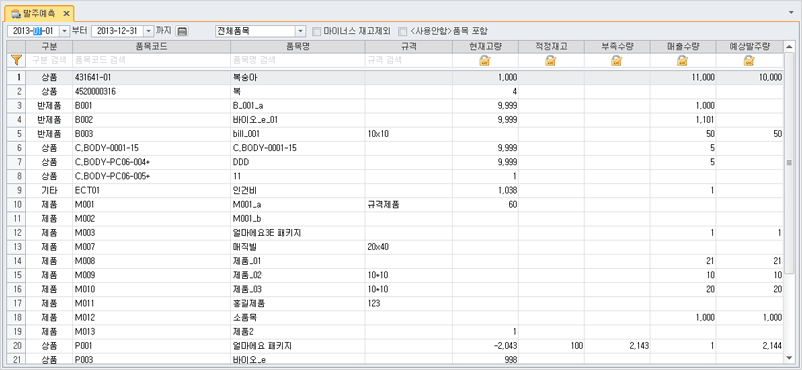Click lock filter icon under 적정재고 column
The image size is (802, 370).
550,61
